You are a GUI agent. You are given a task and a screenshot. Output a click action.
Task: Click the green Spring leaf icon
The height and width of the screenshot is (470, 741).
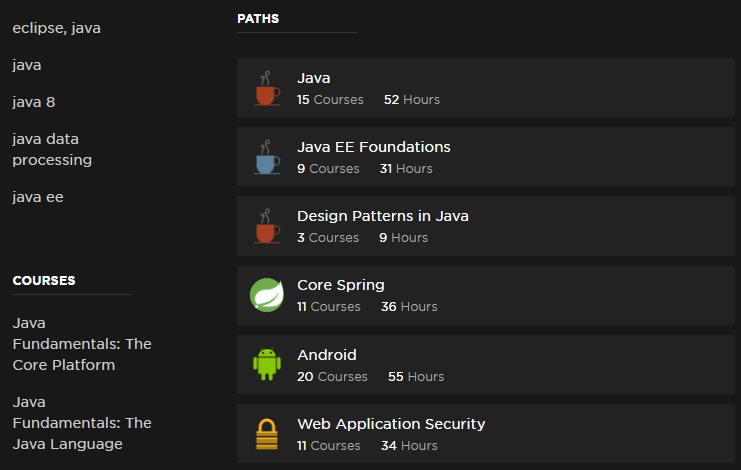click(267, 295)
